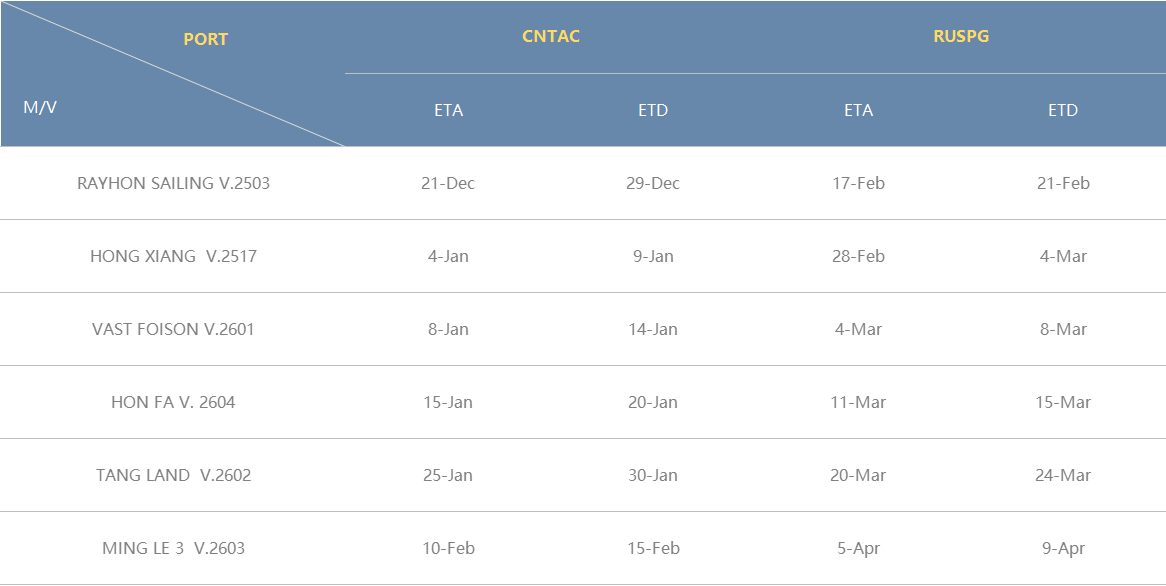Screen dimensions: 1166x586
Task: Click the PORT header label
Action: coord(206,39)
